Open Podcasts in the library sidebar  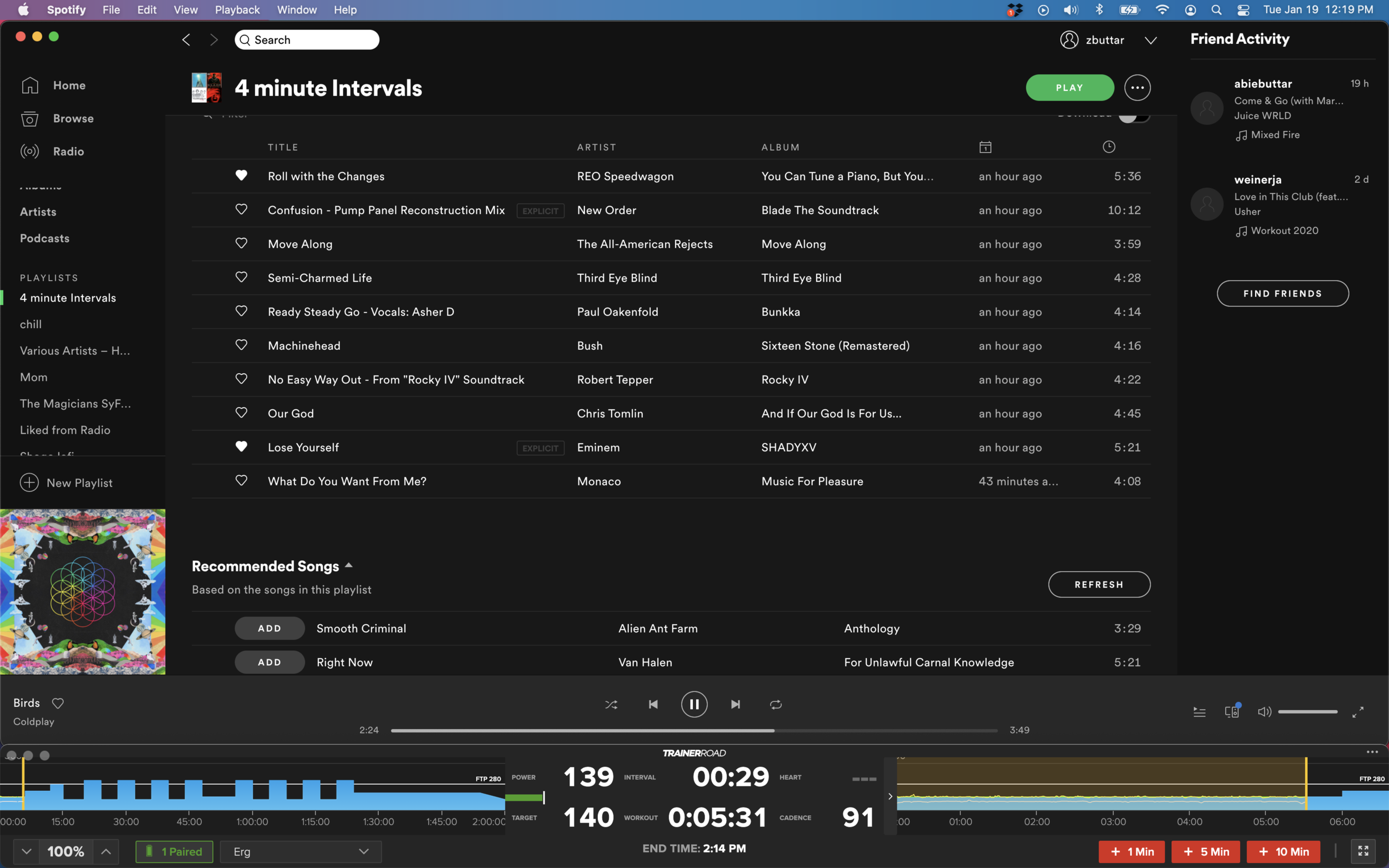pos(45,238)
